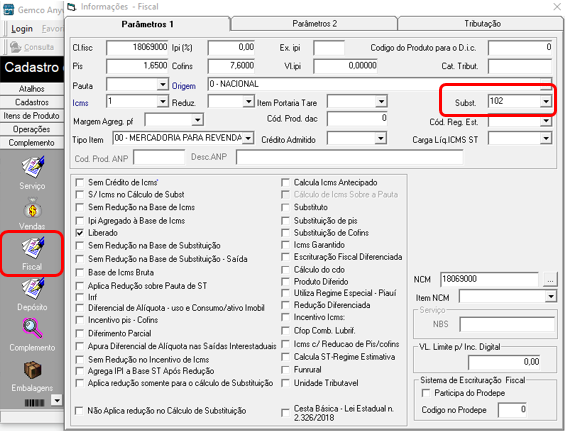Screen dimensions: 566x431
Task: Enable the Unidade Tributavel checkbox
Action: click(x=285, y=383)
